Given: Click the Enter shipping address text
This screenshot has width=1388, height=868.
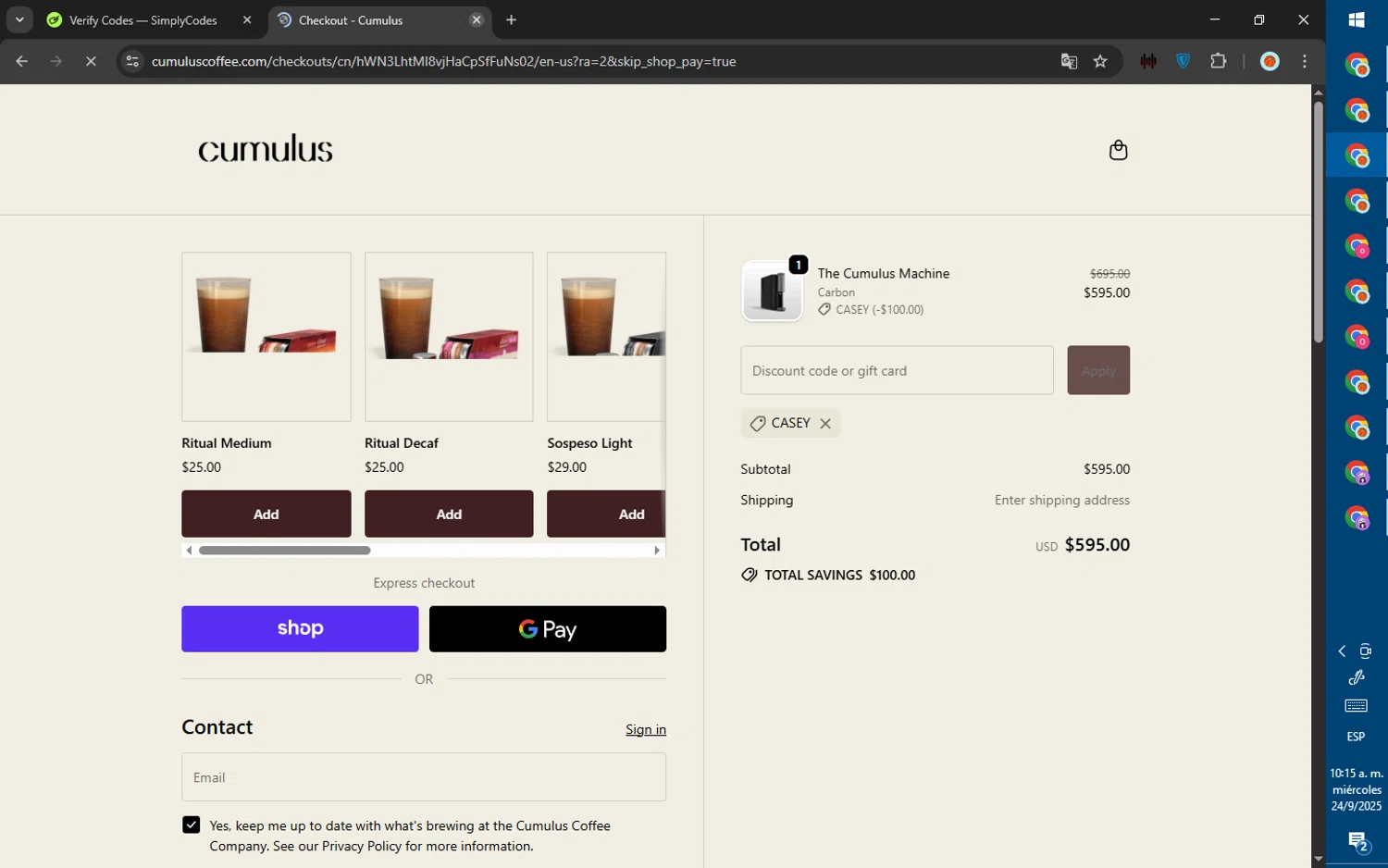Looking at the screenshot, I should (x=1061, y=500).
